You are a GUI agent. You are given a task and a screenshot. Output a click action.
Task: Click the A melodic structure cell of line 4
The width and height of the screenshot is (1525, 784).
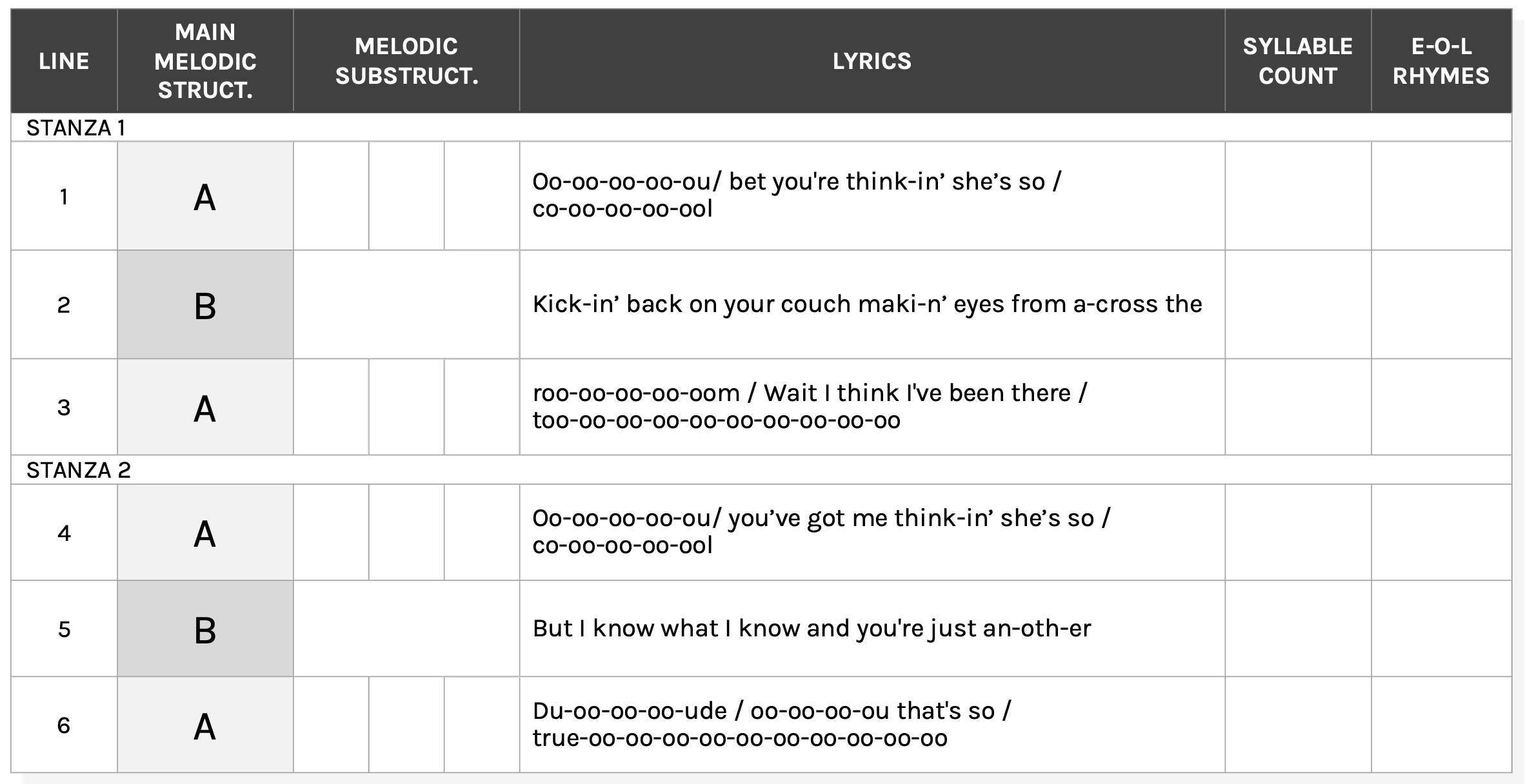205,533
